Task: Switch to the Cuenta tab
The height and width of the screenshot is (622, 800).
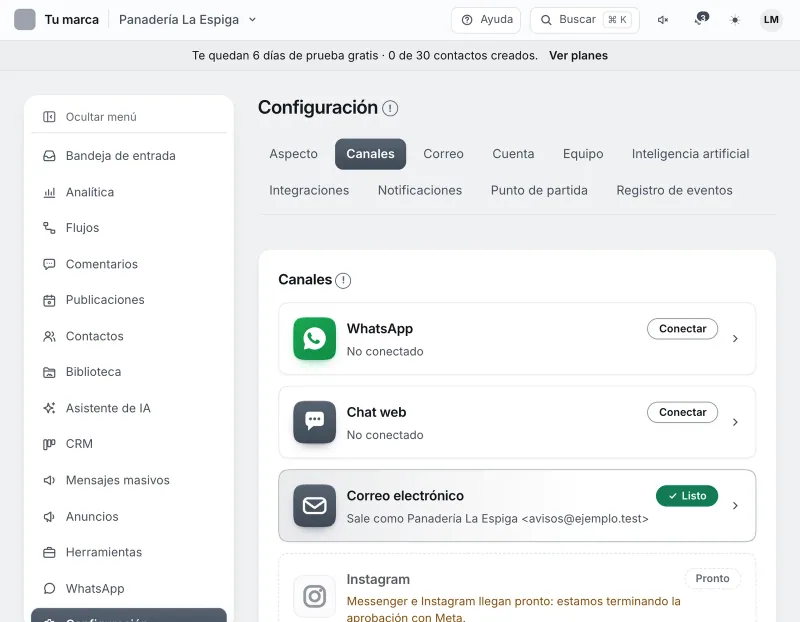Action: (513, 154)
